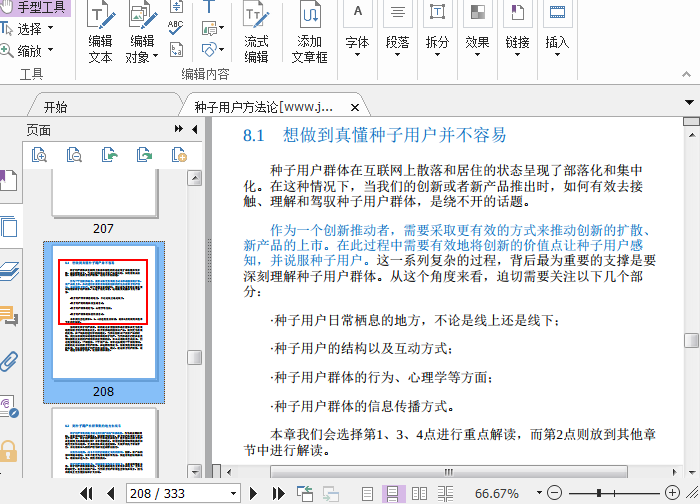
Task: Open the 字体 font dropdown
Action: [x=358, y=31]
